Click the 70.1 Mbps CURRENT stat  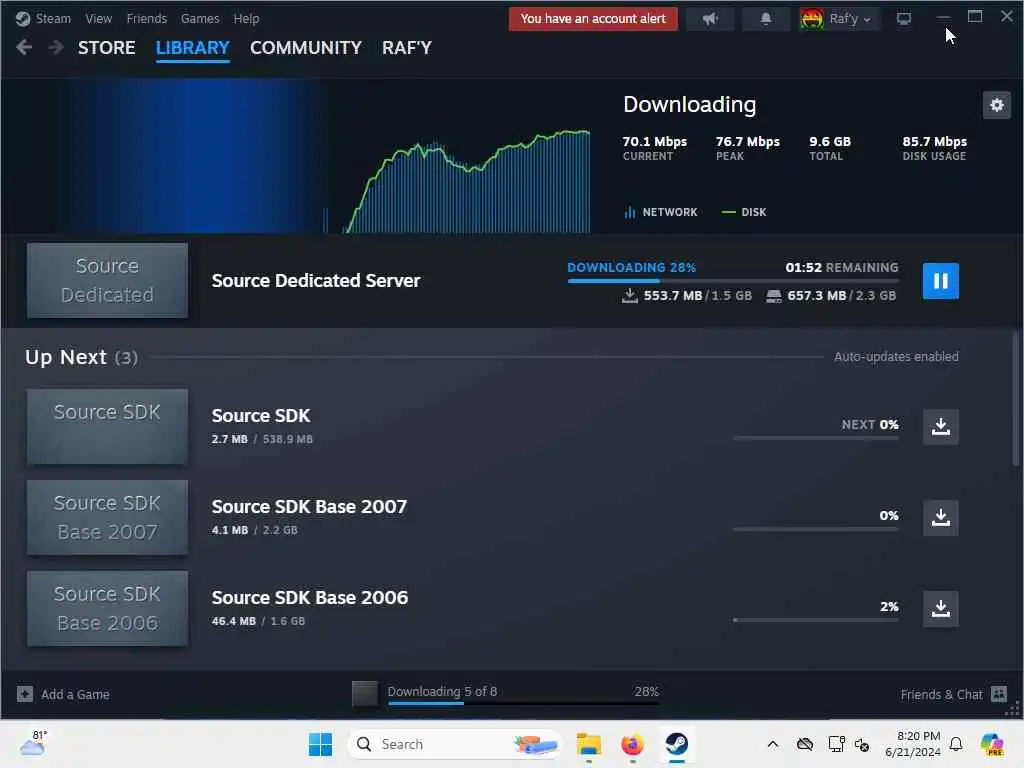(654, 148)
